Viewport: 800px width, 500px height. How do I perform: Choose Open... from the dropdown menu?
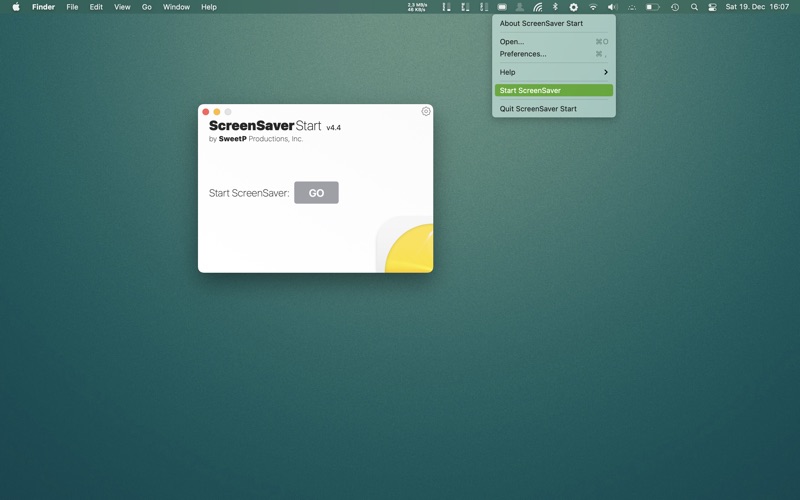click(554, 41)
